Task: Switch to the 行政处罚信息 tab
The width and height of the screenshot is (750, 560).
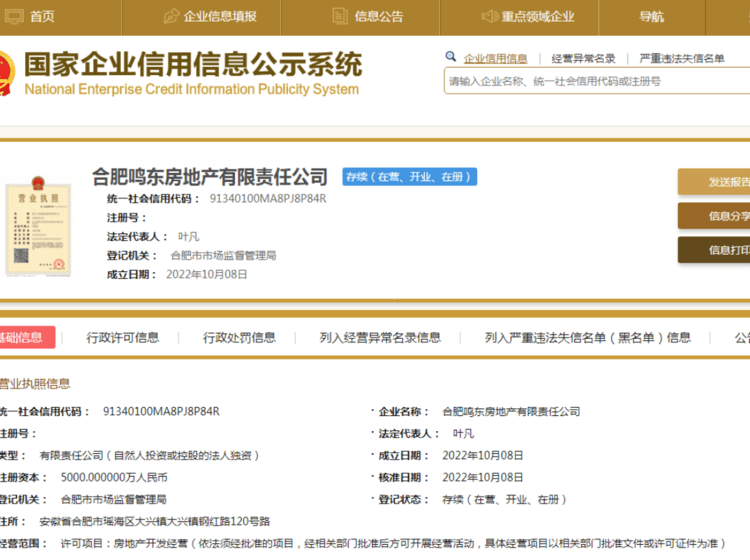Action: tap(239, 338)
